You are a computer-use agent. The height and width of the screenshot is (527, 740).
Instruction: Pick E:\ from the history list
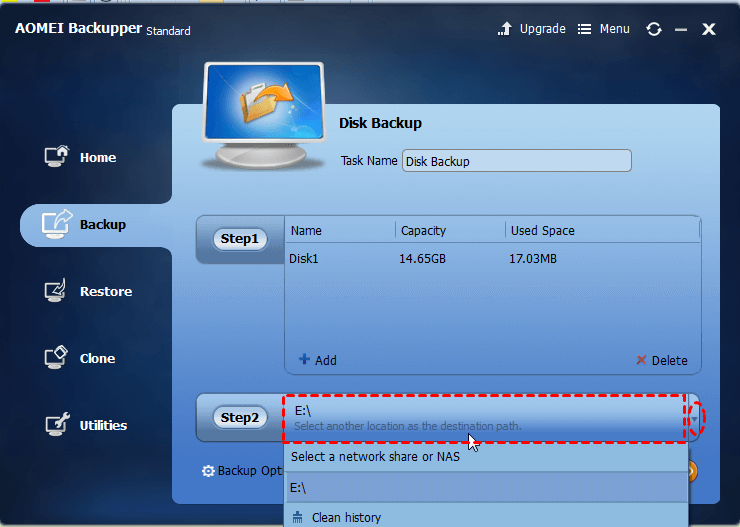click(x=486, y=488)
